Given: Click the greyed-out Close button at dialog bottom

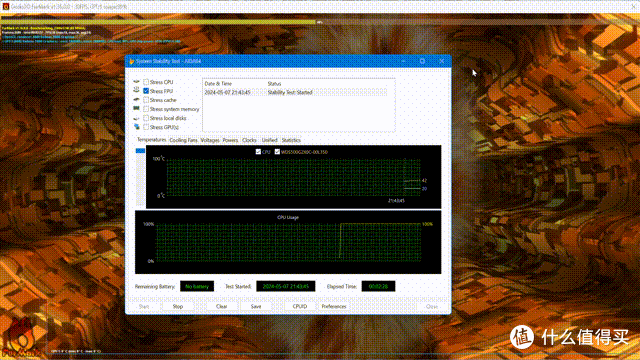Looking at the screenshot, I should pyautogui.click(x=432, y=306).
